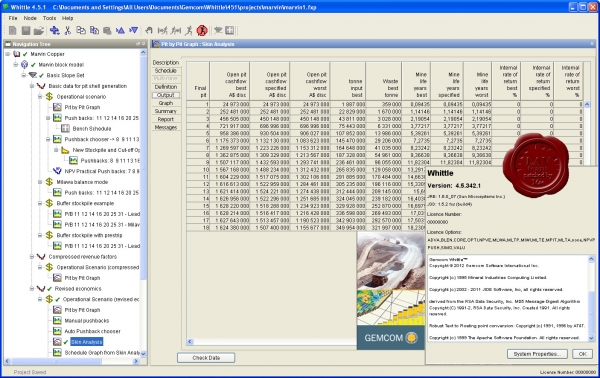
Task: Click the Waste best tonne column header
Action: coord(384,81)
